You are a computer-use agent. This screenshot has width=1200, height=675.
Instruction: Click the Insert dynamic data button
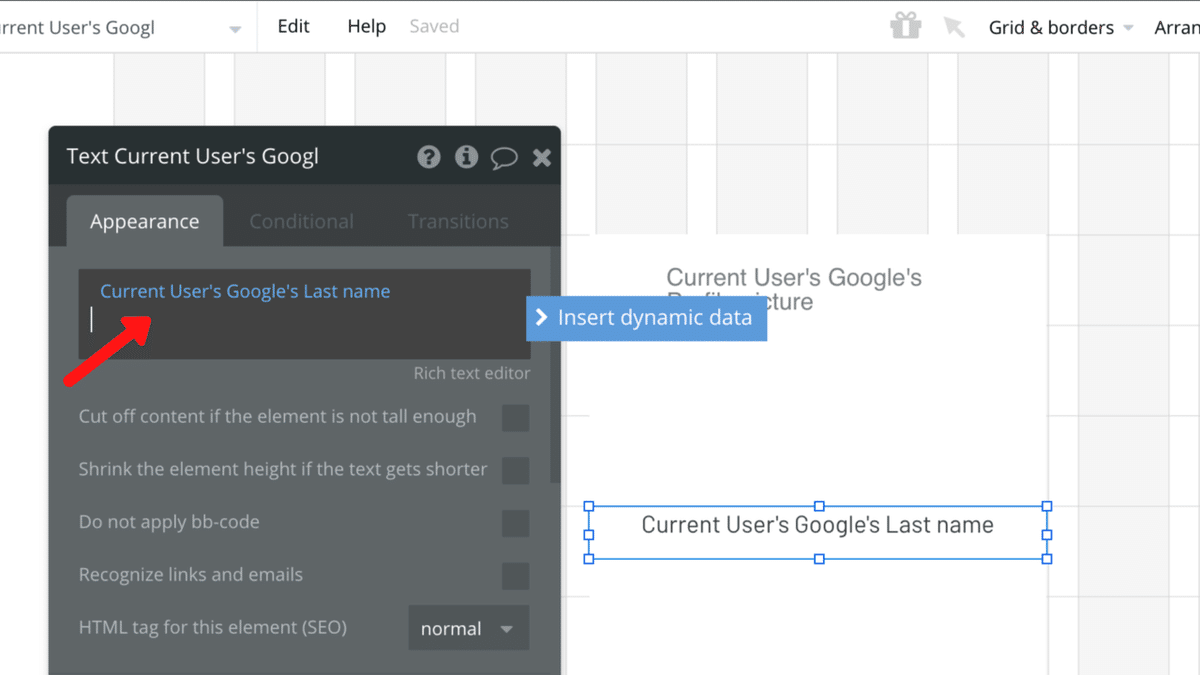646,318
